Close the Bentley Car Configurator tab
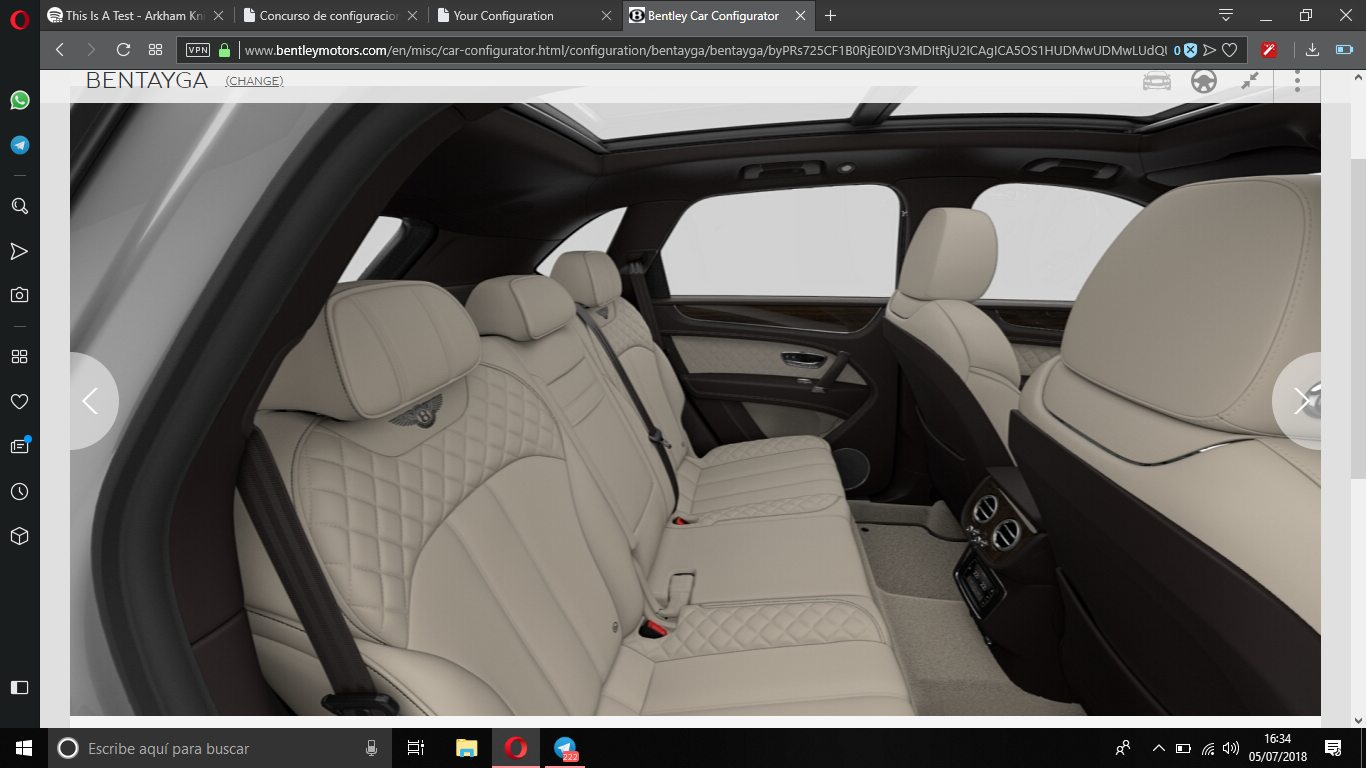Screen dimensions: 1366x768 [x=800, y=16]
